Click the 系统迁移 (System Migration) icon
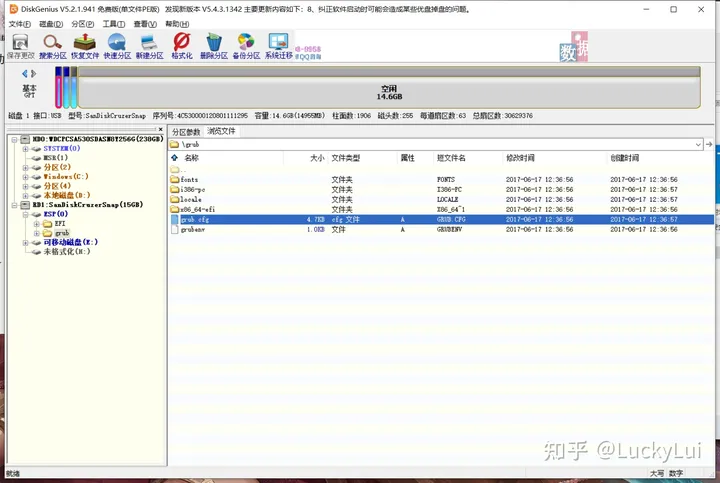 279,47
